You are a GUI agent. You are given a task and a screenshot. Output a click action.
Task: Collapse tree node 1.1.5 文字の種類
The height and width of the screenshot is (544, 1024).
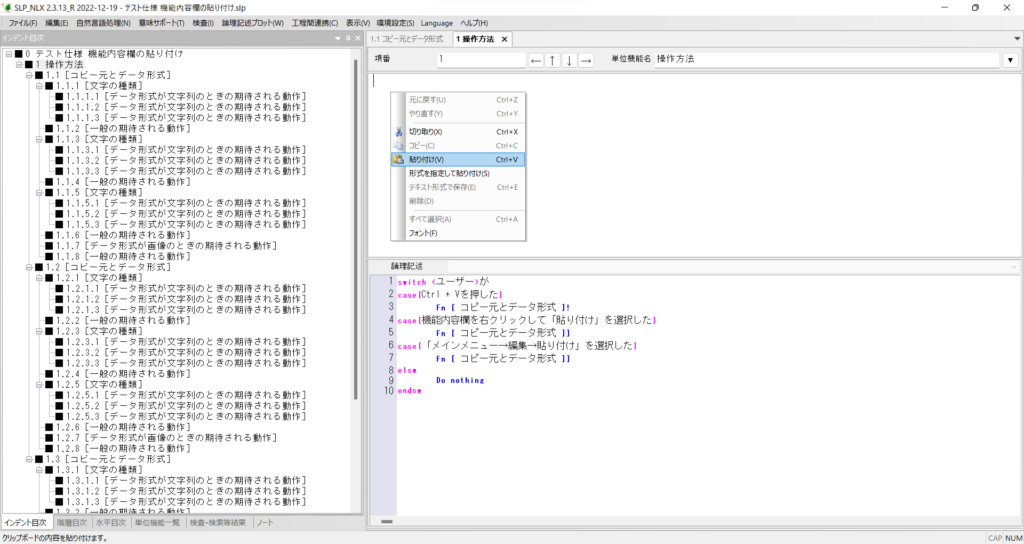[40, 193]
